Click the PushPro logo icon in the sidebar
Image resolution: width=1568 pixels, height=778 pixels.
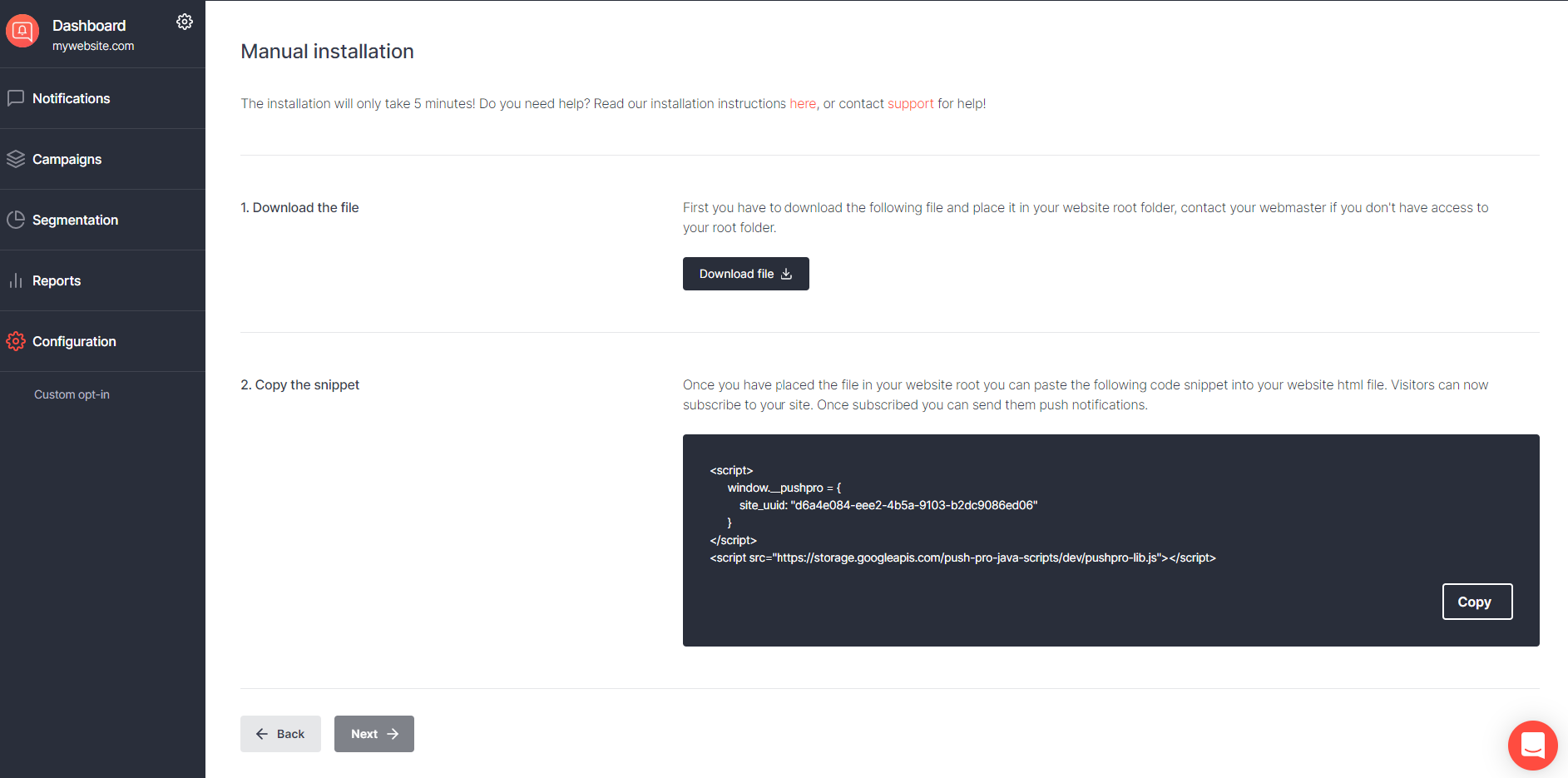point(22,32)
